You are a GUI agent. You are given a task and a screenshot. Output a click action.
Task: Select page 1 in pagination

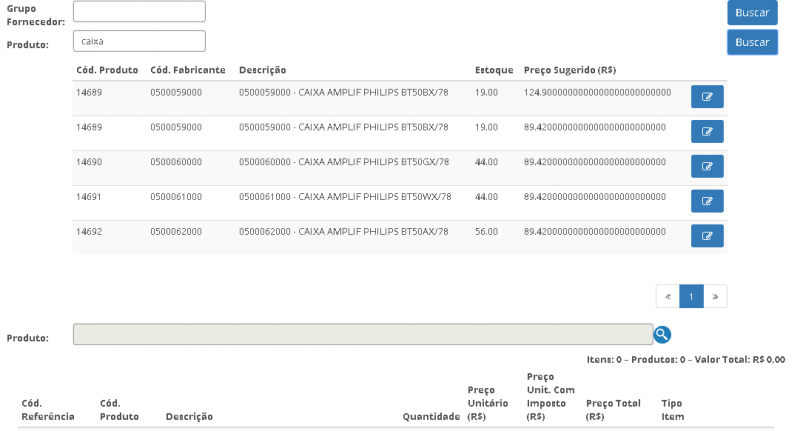click(x=691, y=296)
